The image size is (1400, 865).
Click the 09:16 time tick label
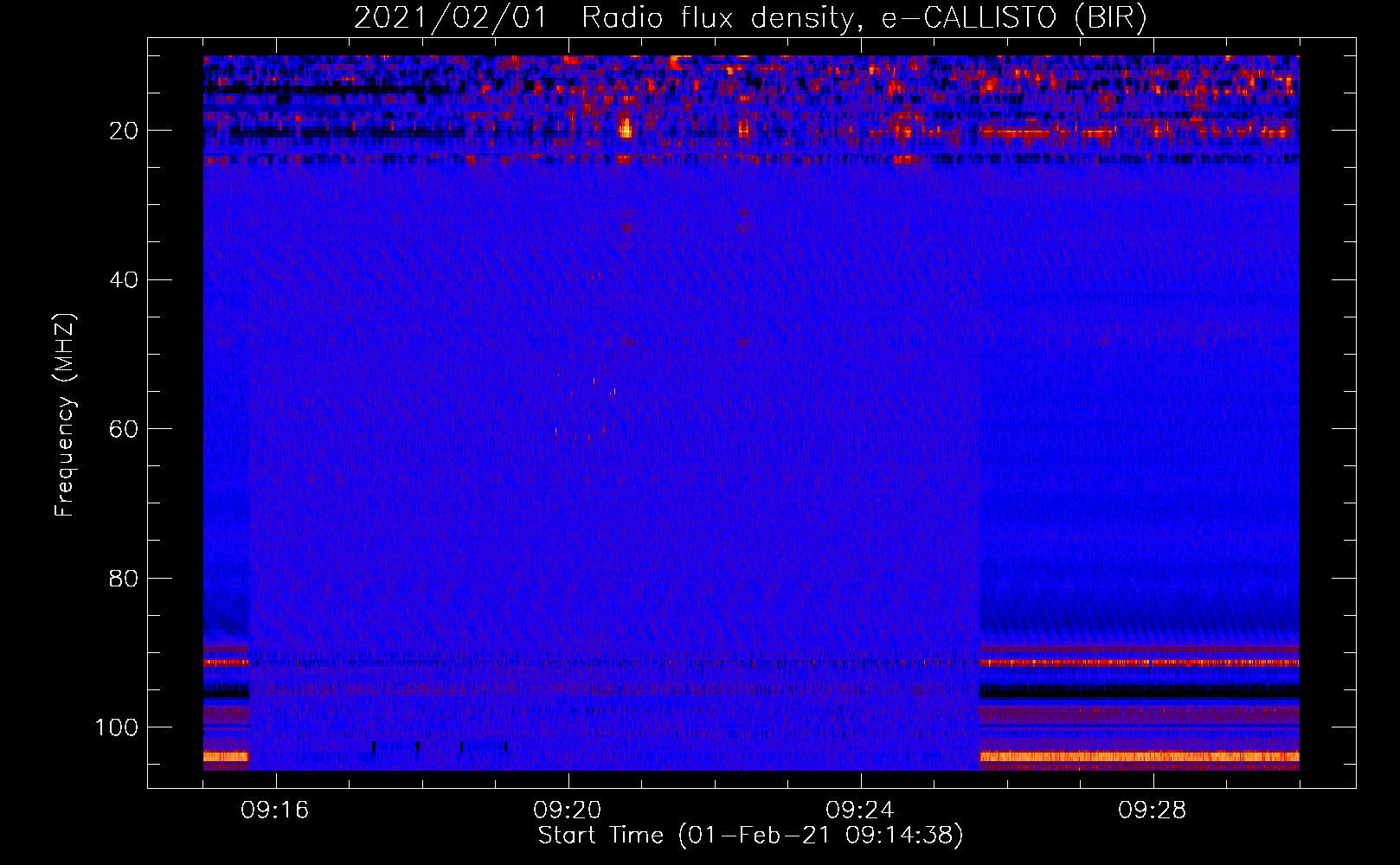[x=275, y=811]
